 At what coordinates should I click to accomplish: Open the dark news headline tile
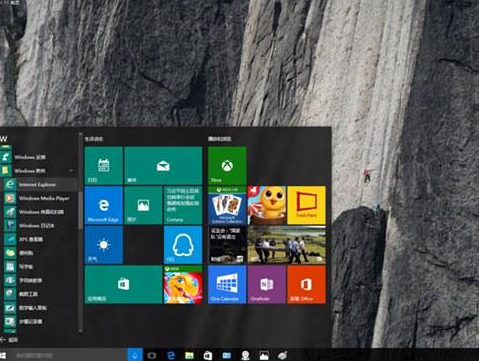tap(227, 245)
